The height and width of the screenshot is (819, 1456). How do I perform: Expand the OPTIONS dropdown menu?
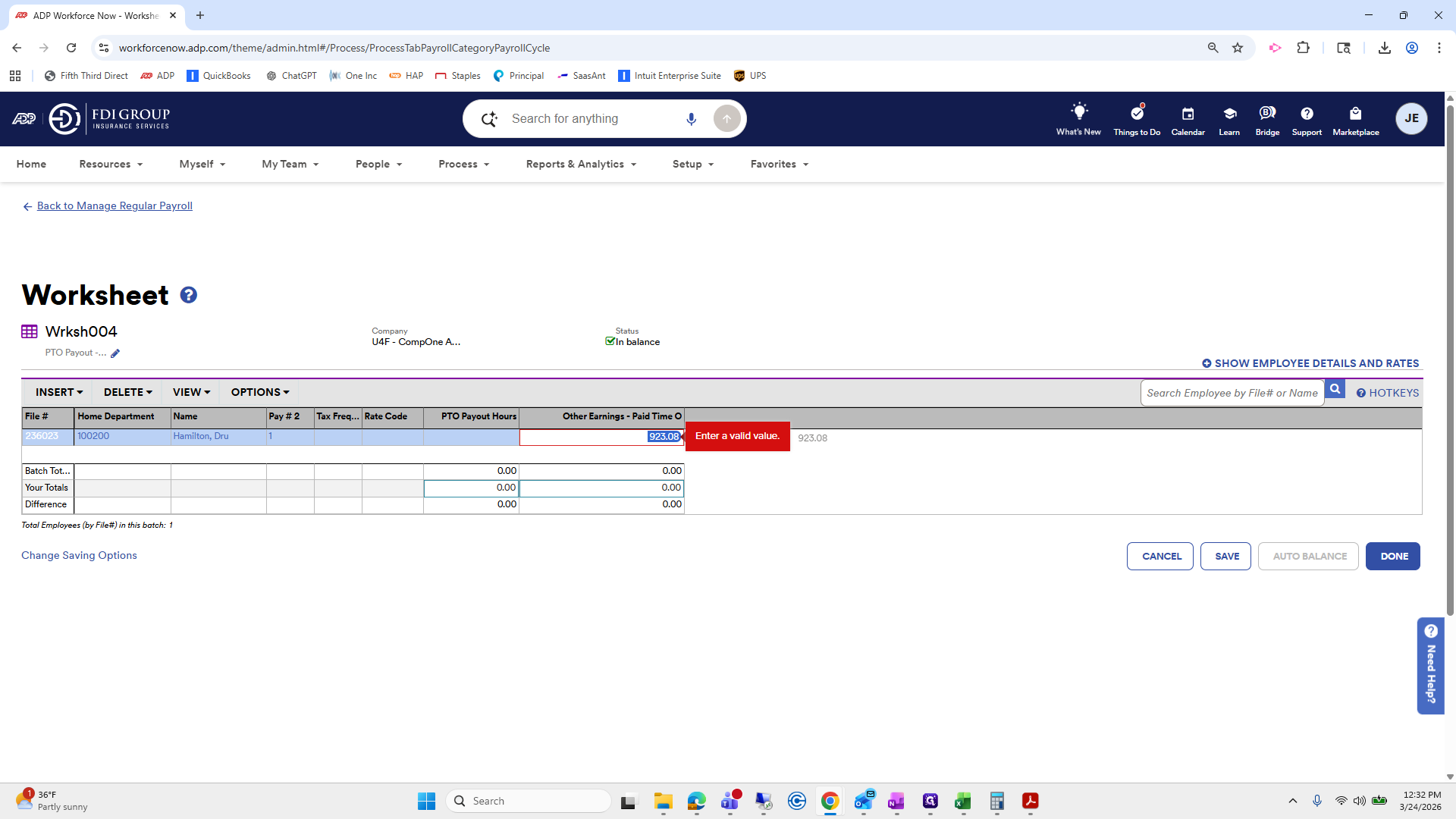260,392
